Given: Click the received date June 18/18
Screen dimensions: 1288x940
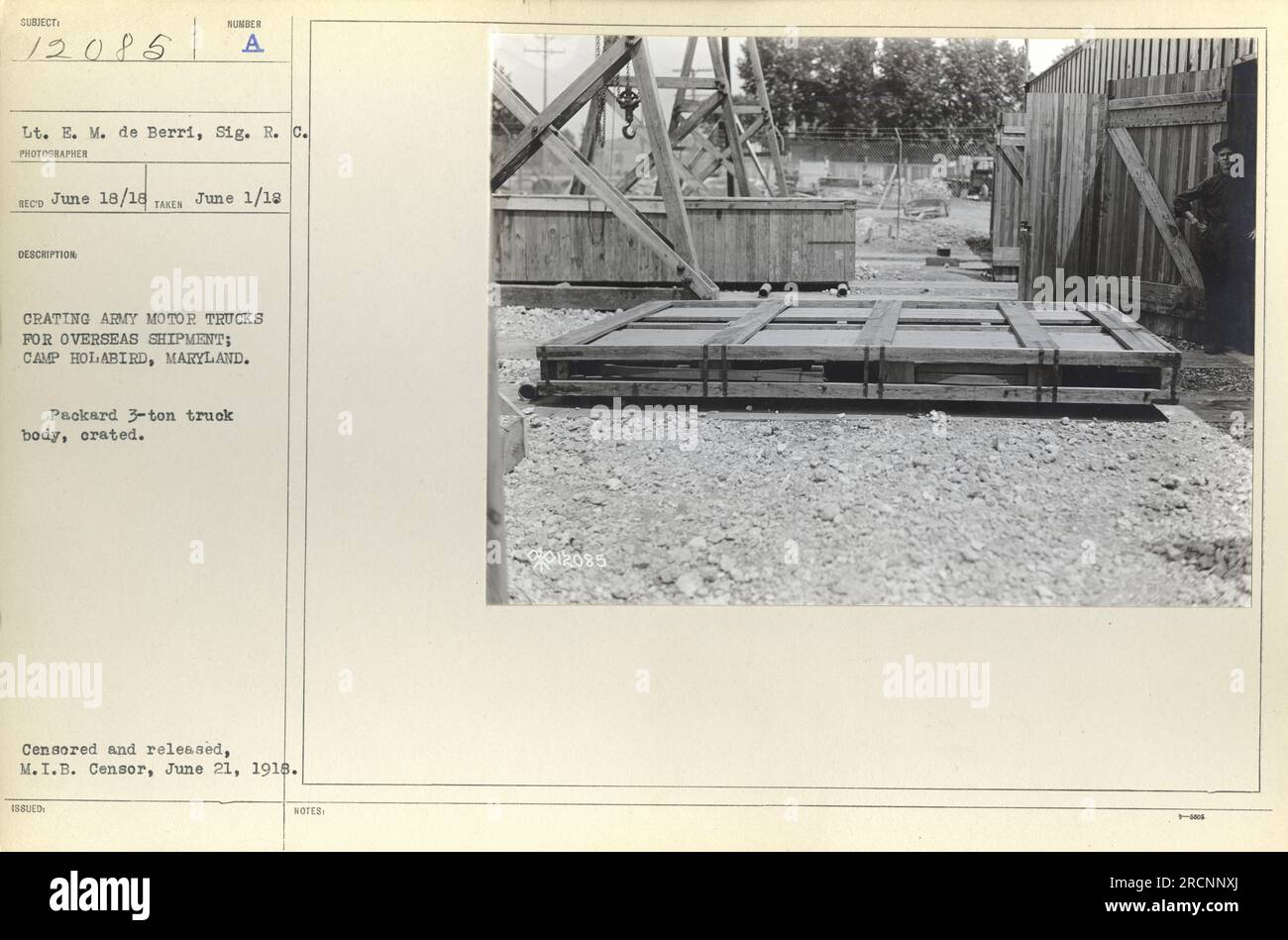Looking at the screenshot, I should pyautogui.click(x=97, y=198).
